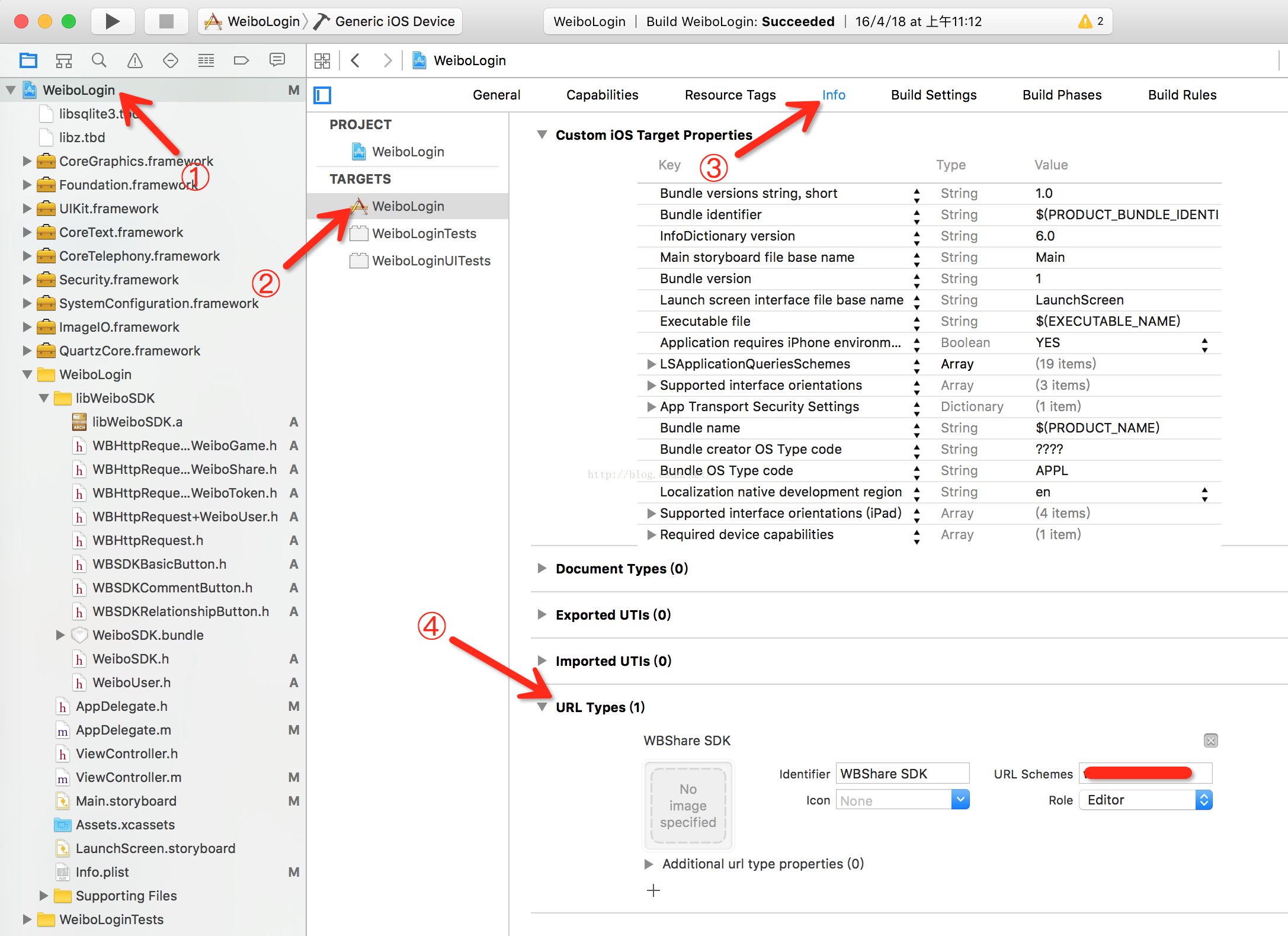Add a new URL type with plus
Screen dimensions: 1288x936
click(653, 890)
